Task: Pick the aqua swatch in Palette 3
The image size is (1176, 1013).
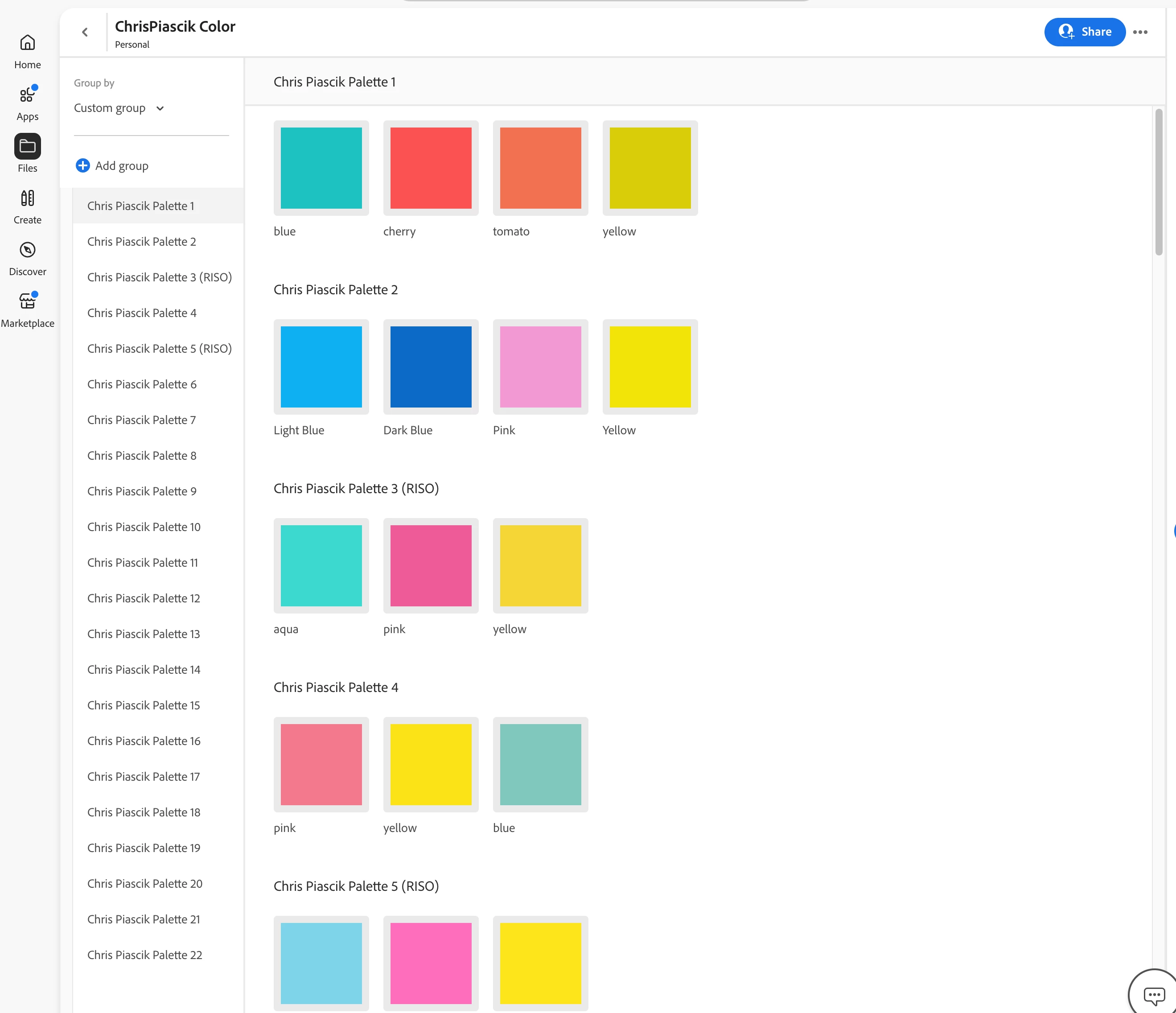Action: pos(321,565)
